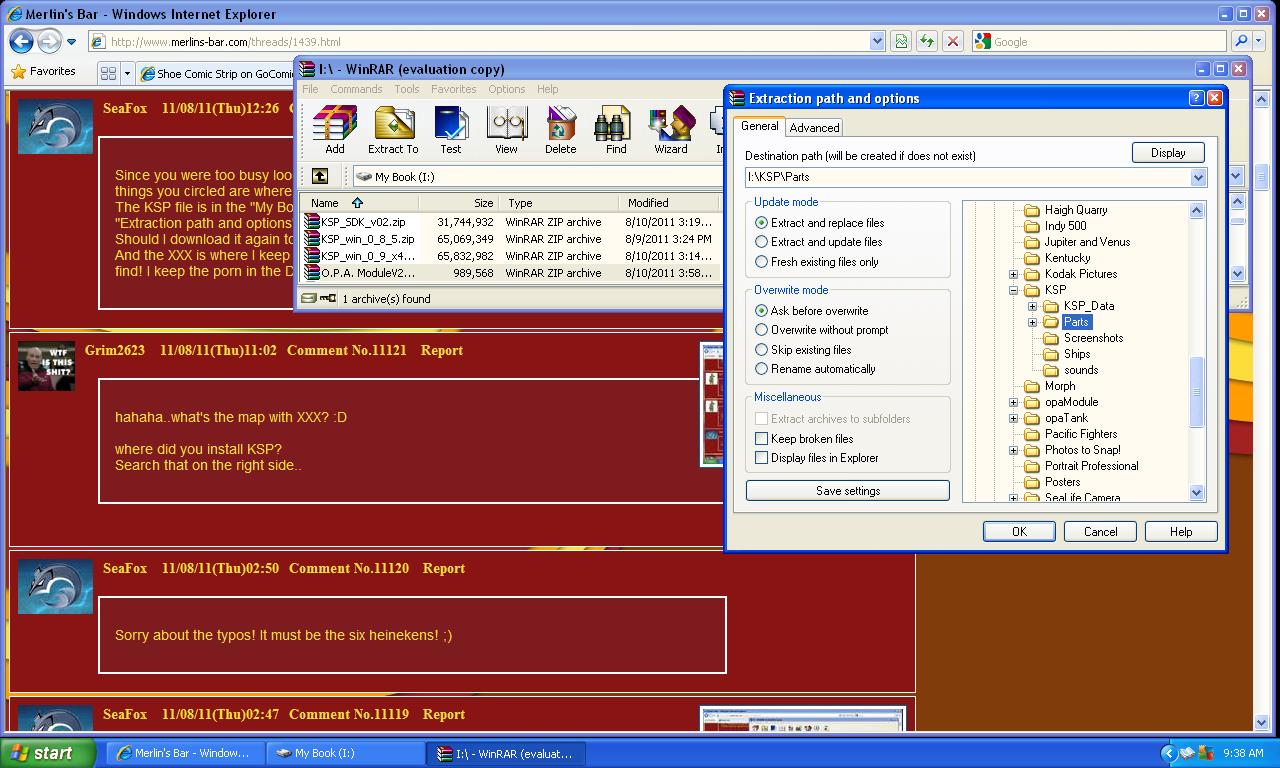Open the WinRAR File menu

point(310,89)
